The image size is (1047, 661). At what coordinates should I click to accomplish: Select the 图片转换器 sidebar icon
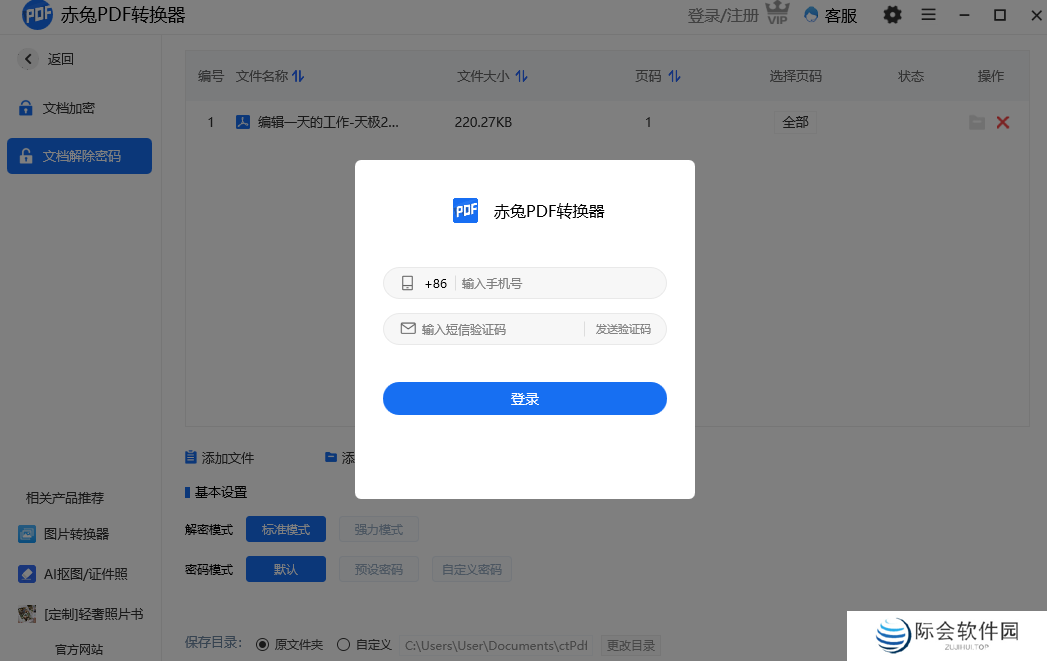pyautogui.click(x=27, y=534)
